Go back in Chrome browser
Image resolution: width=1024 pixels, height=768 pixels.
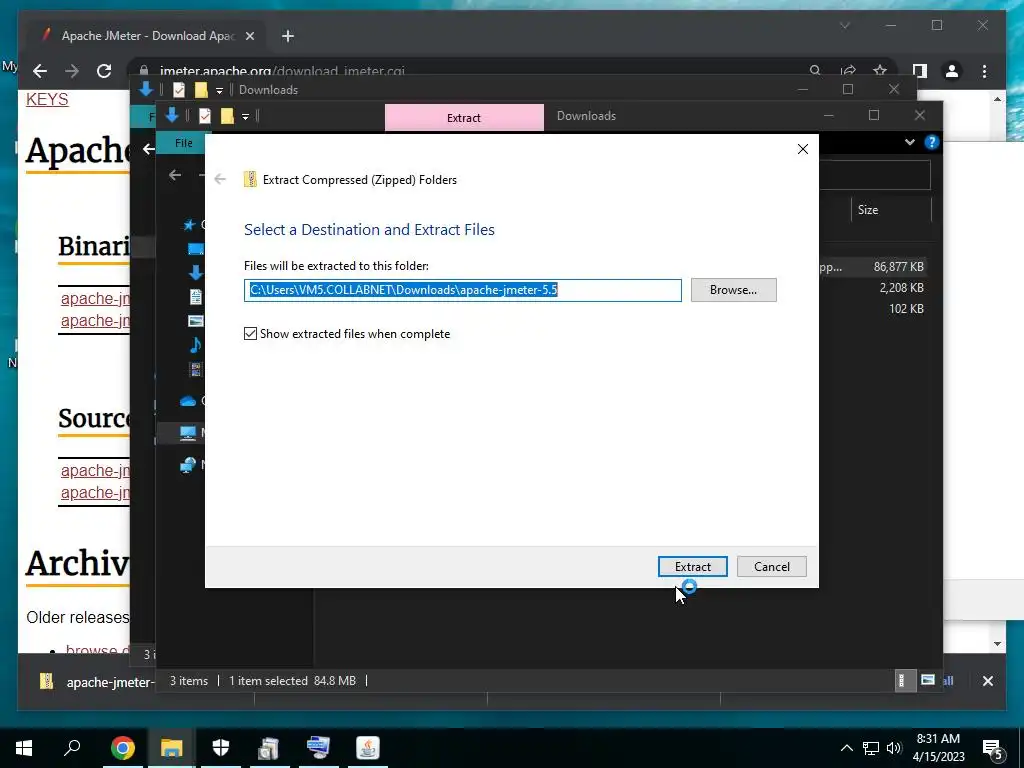(x=40, y=71)
